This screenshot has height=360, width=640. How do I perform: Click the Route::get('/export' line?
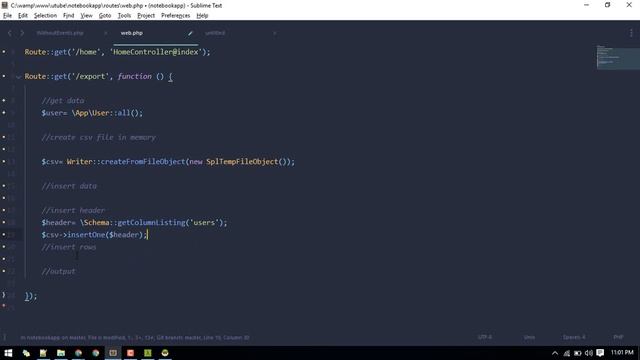[98, 77]
